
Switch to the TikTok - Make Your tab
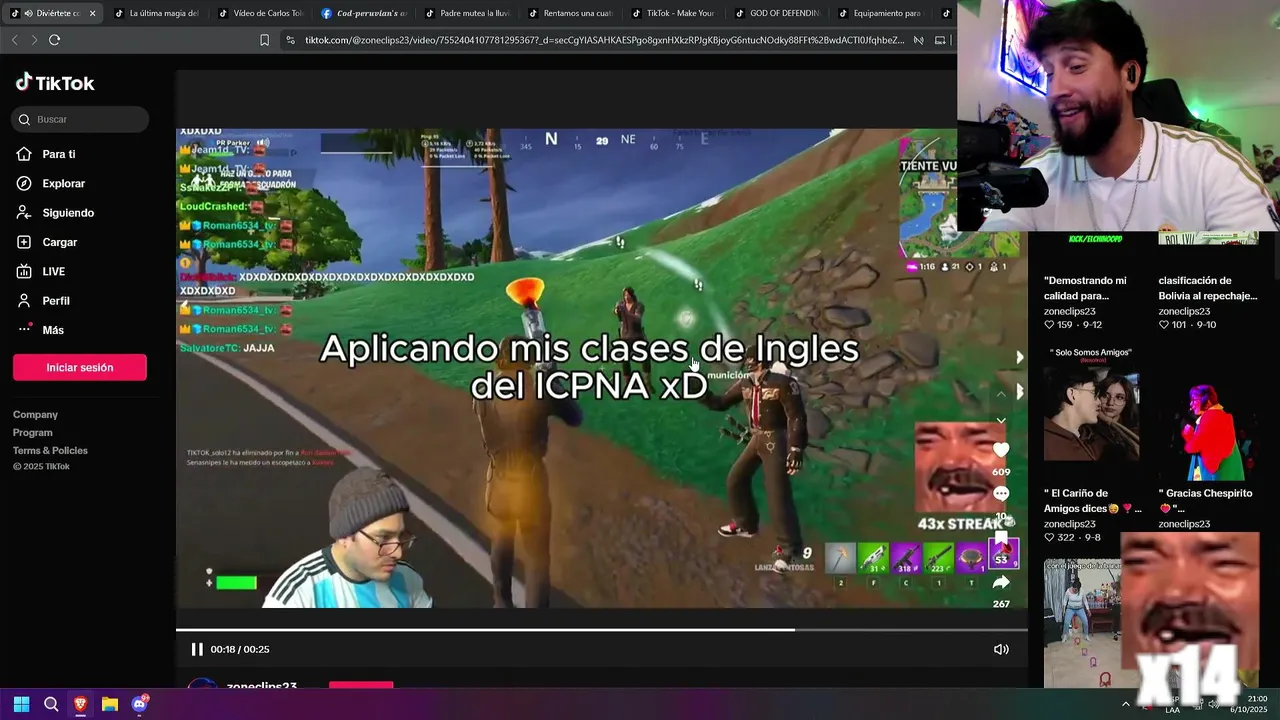point(673,14)
